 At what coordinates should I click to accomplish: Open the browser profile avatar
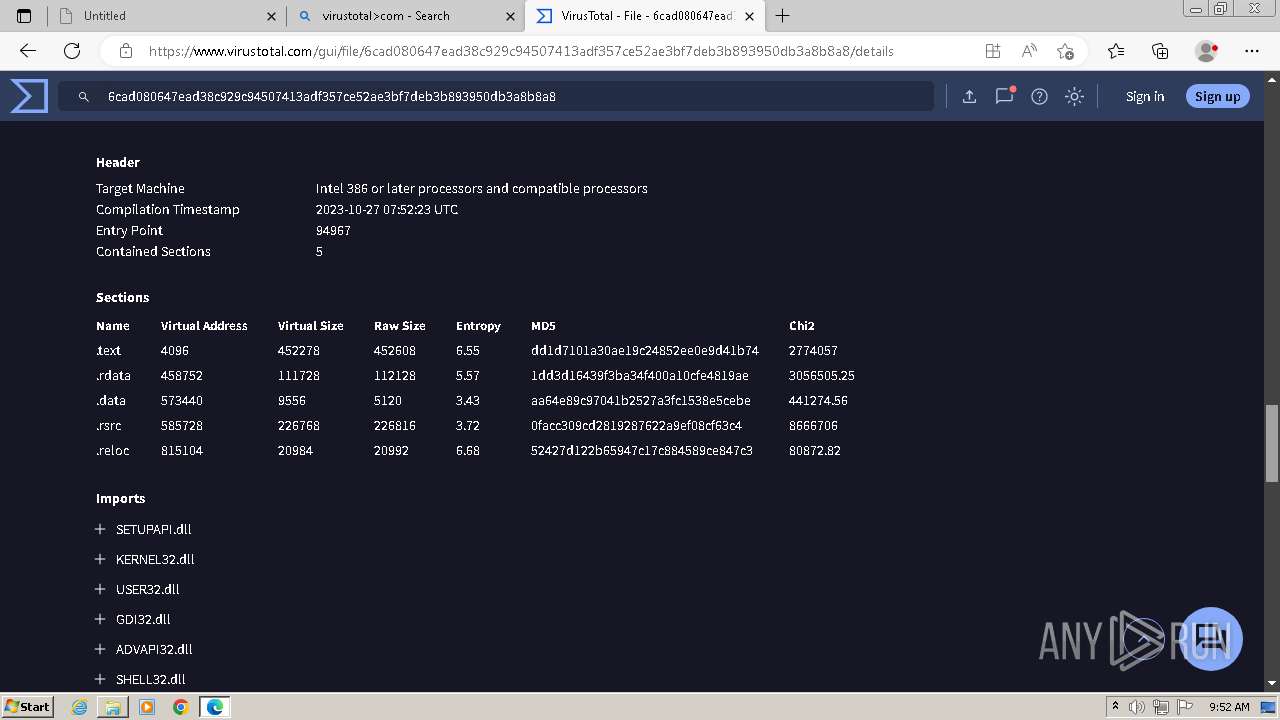coord(1206,51)
